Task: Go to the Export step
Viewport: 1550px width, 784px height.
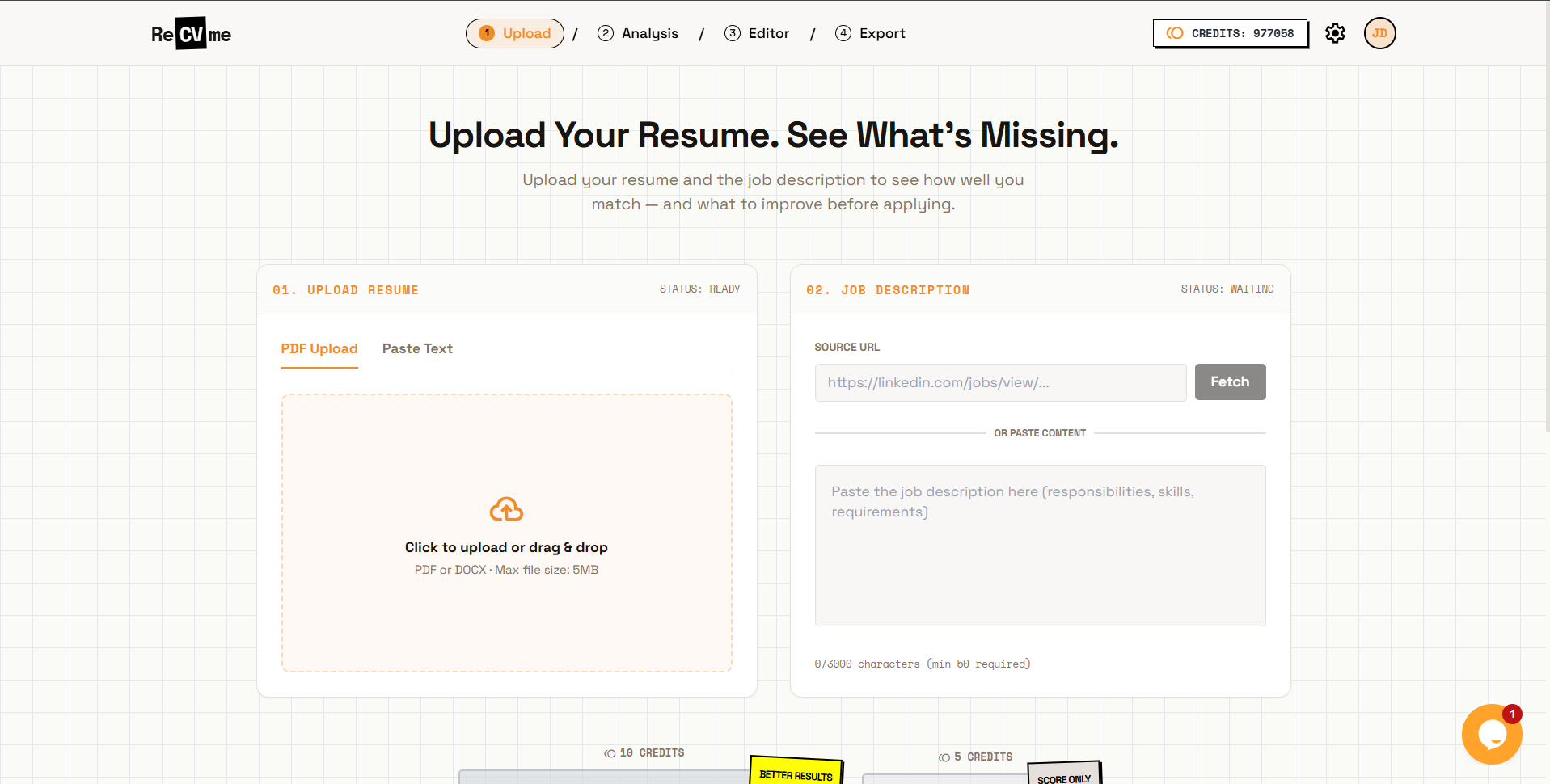Action: [870, 33]
